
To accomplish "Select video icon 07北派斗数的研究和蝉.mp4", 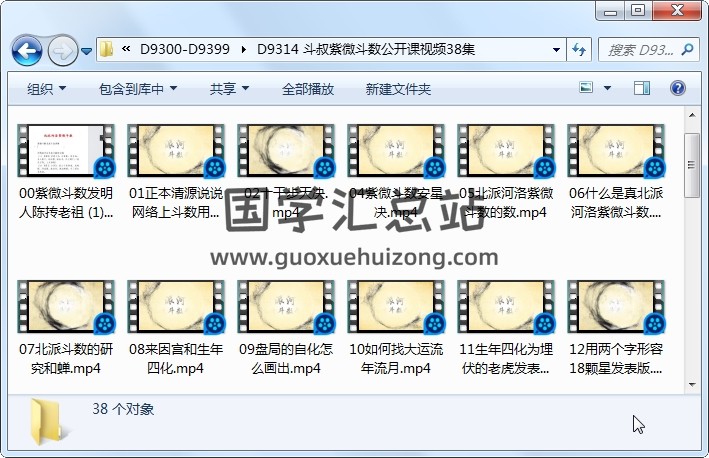I will click(x=66, y=307).
